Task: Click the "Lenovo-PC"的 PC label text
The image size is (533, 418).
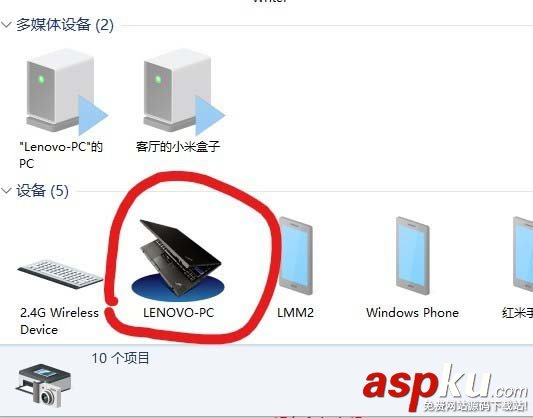Action: click(61, 155)
